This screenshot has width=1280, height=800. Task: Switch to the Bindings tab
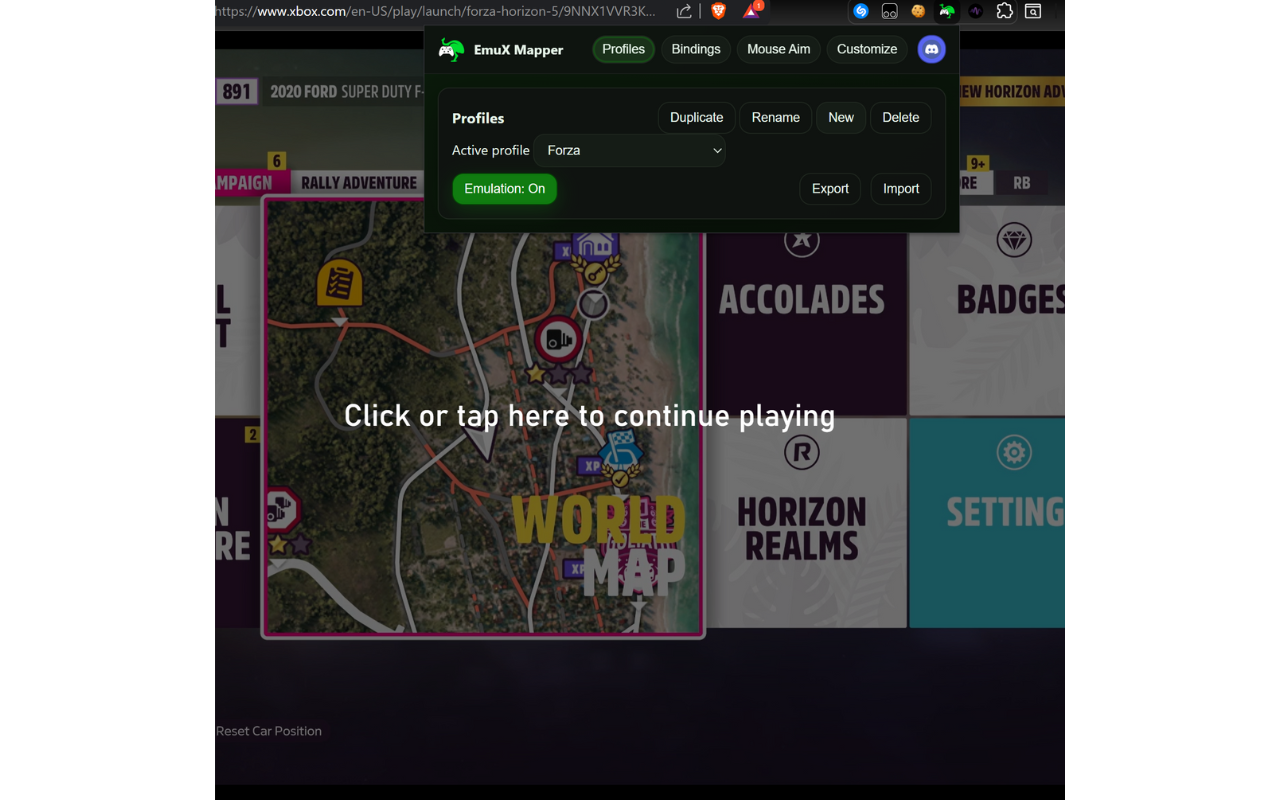click(x=695, y=49)
